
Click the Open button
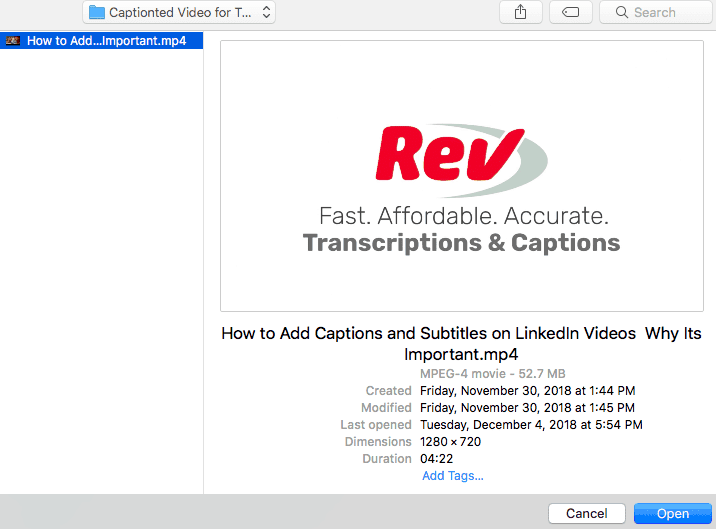coord(673,513)
